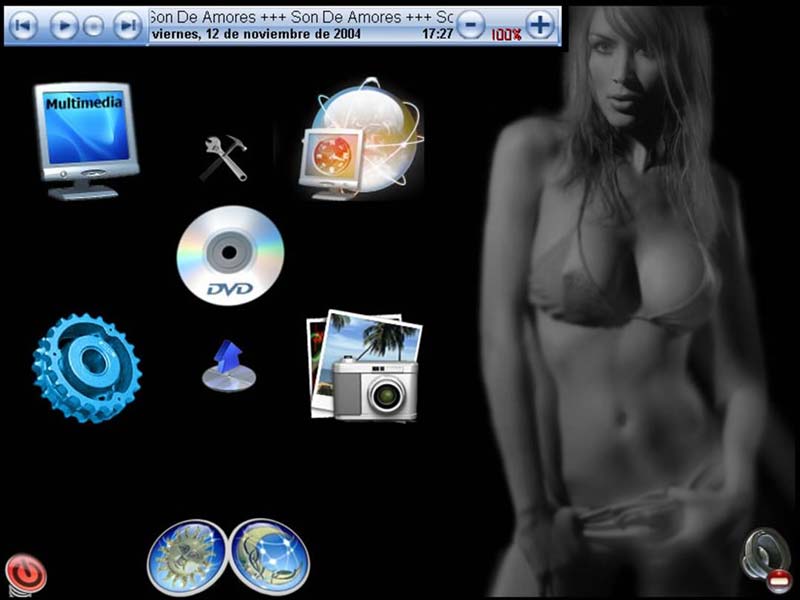Click the 100% volume readout

[x=506, y=35]
